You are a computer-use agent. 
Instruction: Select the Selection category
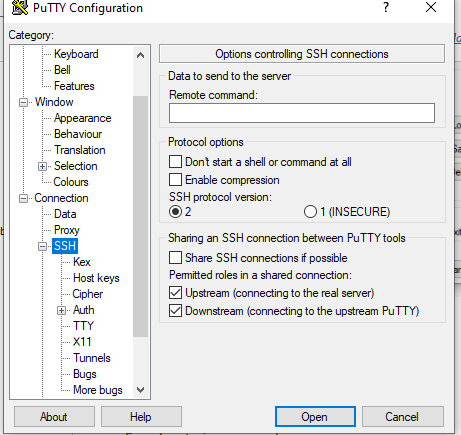click(76, 166)
